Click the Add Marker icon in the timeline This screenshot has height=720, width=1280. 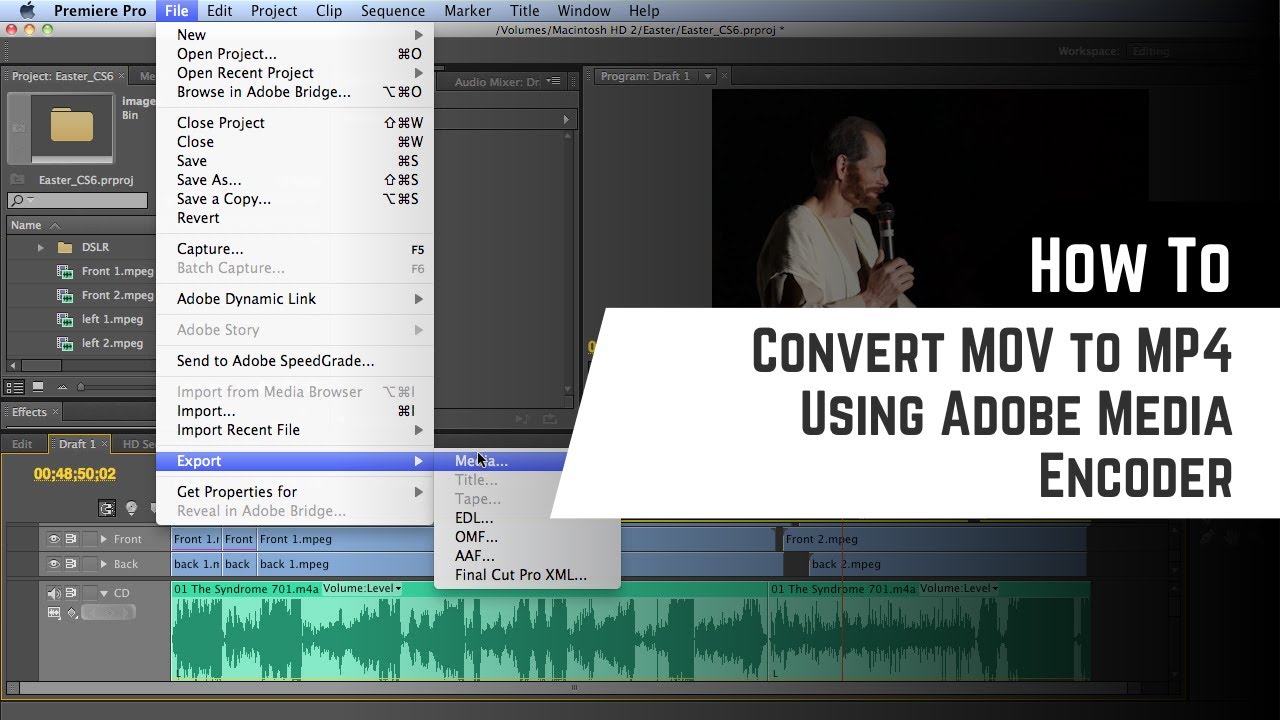coord(131,508)
